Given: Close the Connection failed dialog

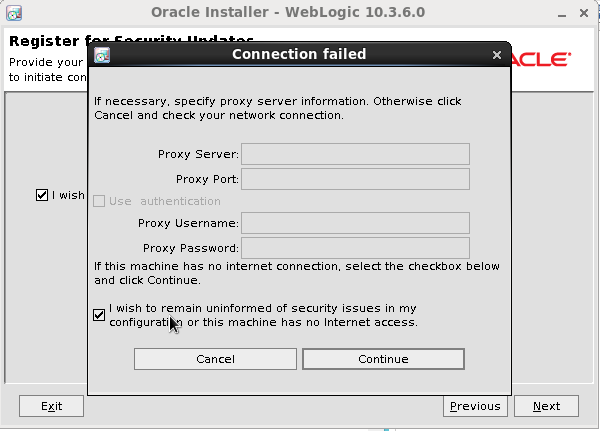Looking at the screenshot, I should (x=497, y=55).
